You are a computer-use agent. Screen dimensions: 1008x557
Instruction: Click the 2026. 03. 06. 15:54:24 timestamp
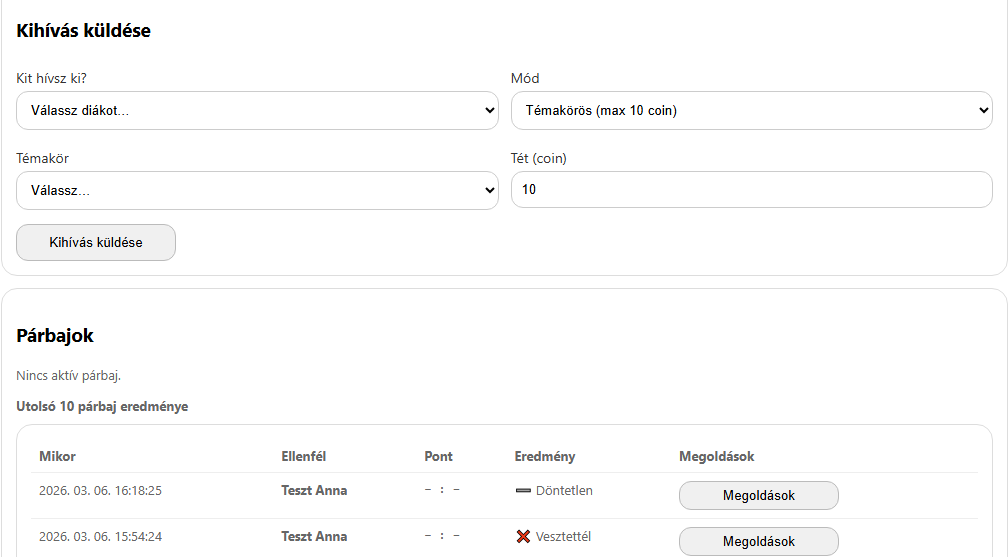[x=100, y=536]
